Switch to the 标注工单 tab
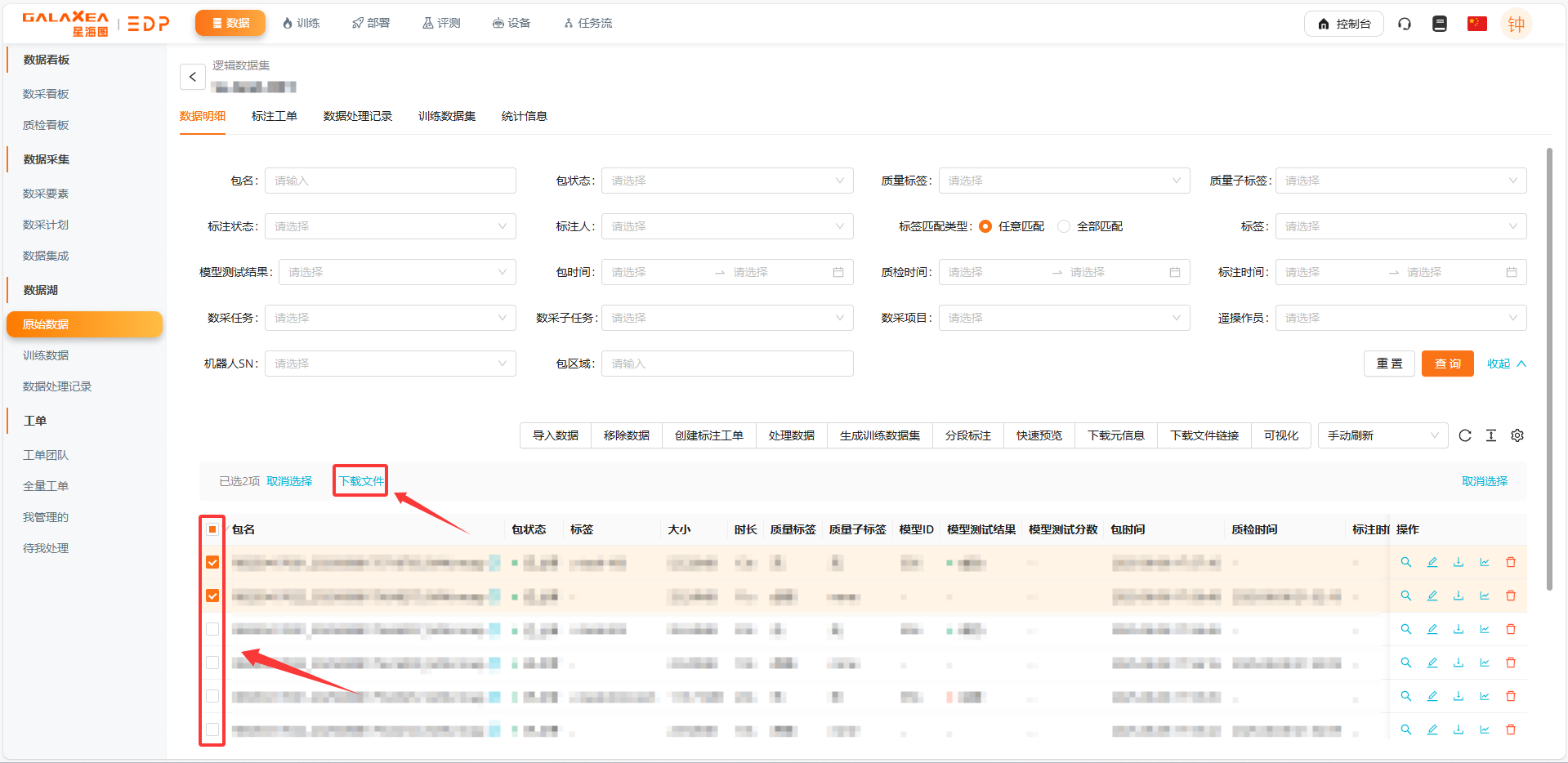Viewport: 1568px width, 763px height. pos(275,116)
